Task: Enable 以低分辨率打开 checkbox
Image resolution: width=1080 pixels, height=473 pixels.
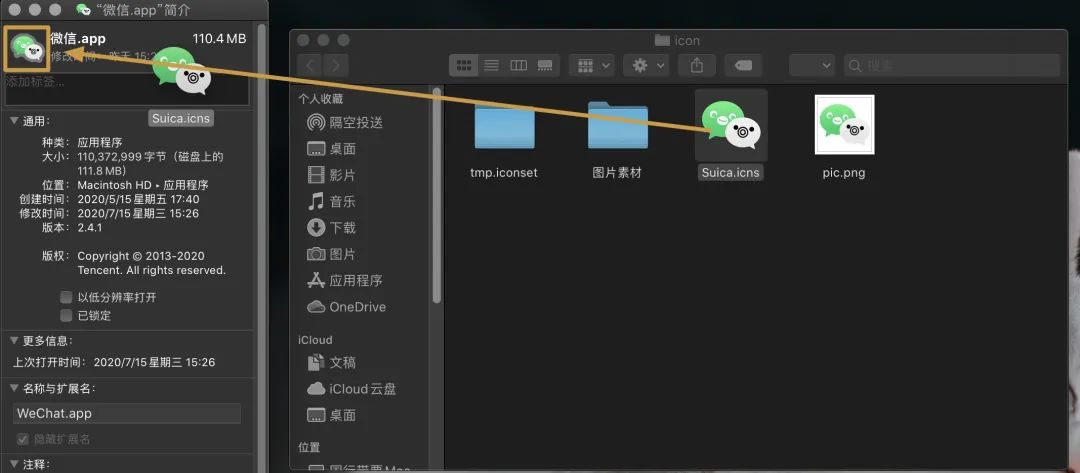Action: [x=66, y=297]
